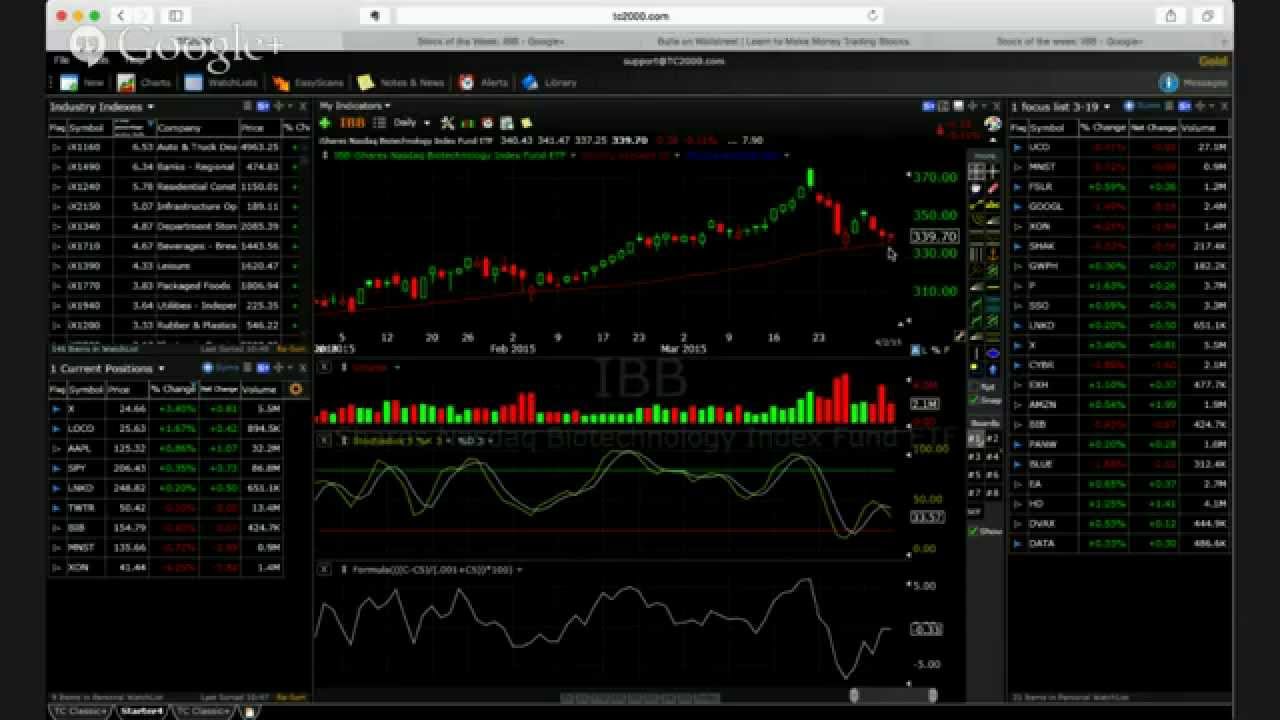The width and height of the screenshot is (1280, 720).
Task: Toggle flag for GOOGL in focus list
Action: 1018,206
